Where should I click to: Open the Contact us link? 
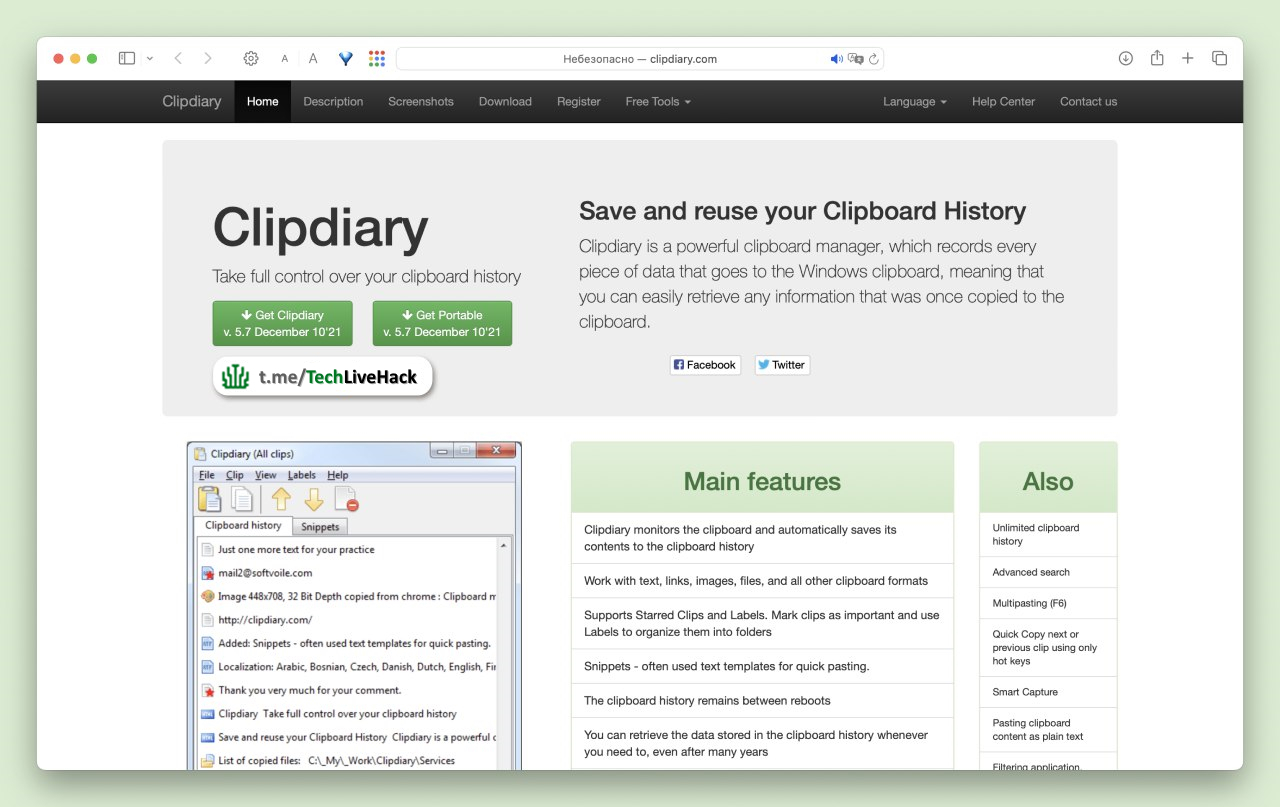click(1088, 101)
